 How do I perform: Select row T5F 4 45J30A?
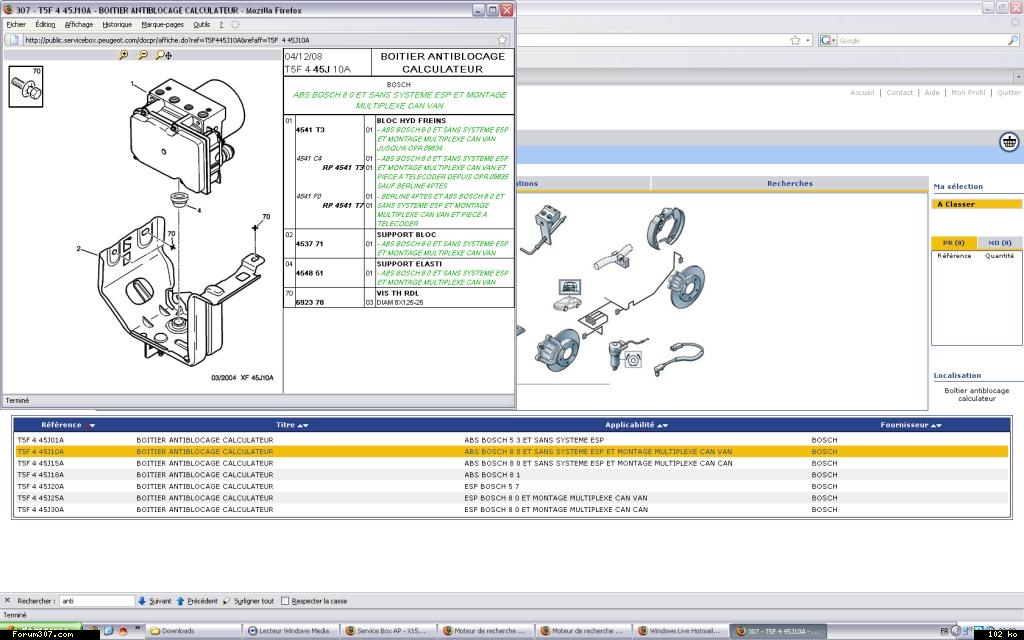[x=511, y=509]
